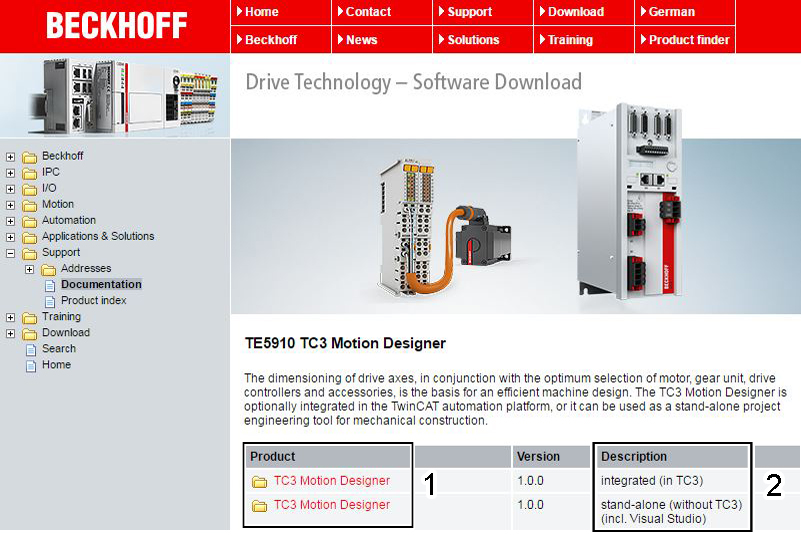Click the IPC folder icon
801x536 pixels.
click(30, 173)
